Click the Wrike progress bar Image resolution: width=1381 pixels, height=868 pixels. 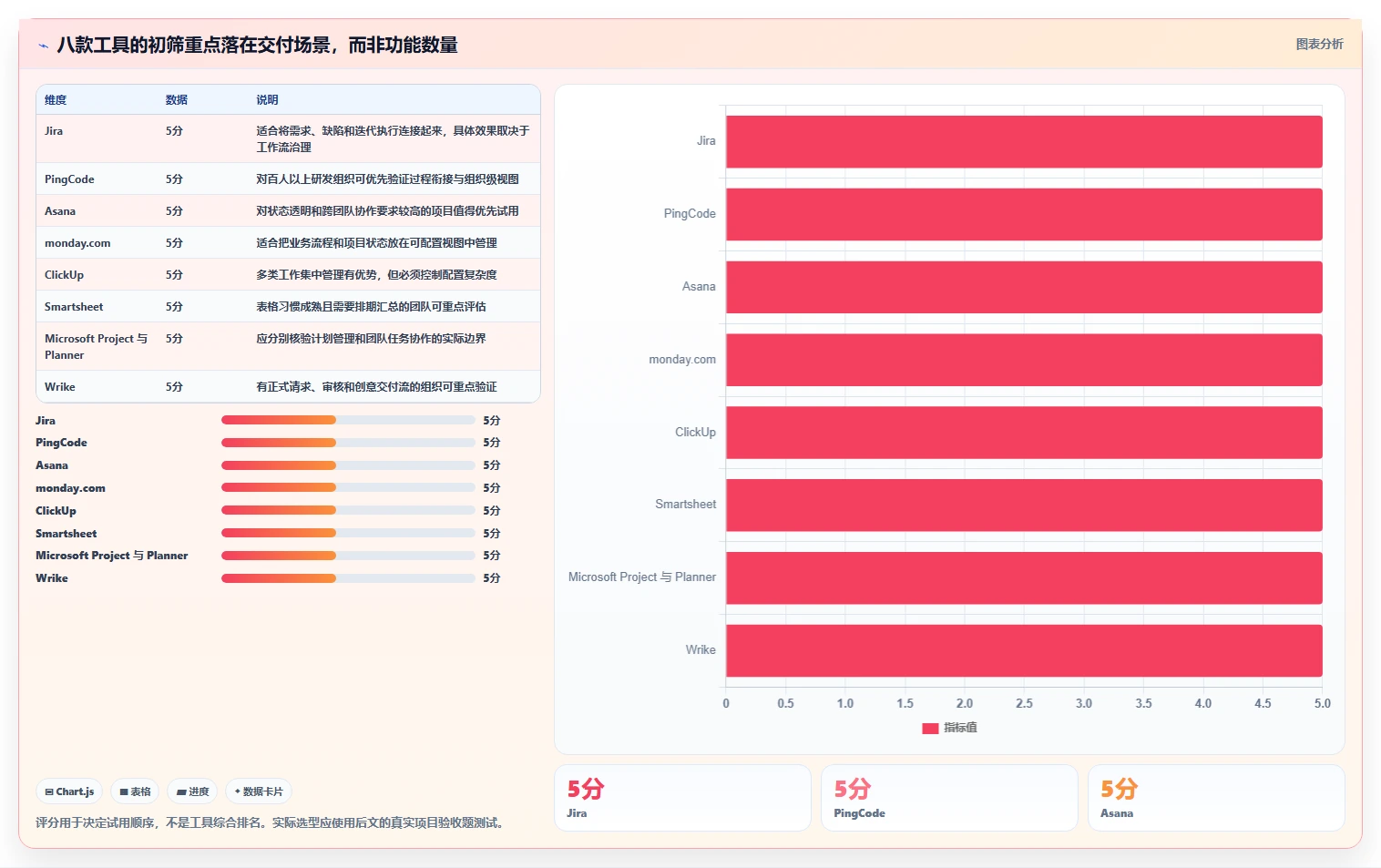click(348, 578)
